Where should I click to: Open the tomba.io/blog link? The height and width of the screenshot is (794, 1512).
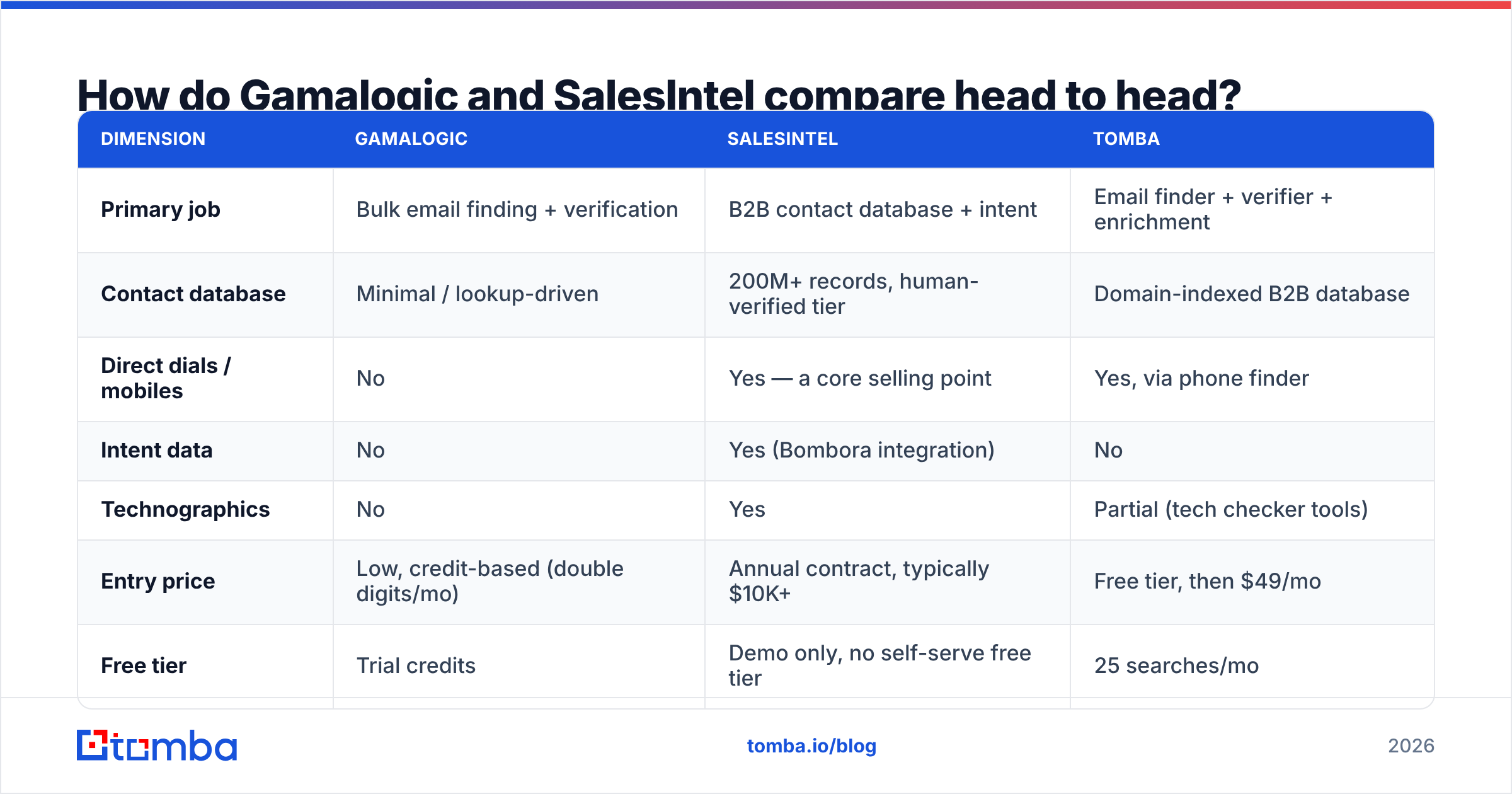pos(811,746)
